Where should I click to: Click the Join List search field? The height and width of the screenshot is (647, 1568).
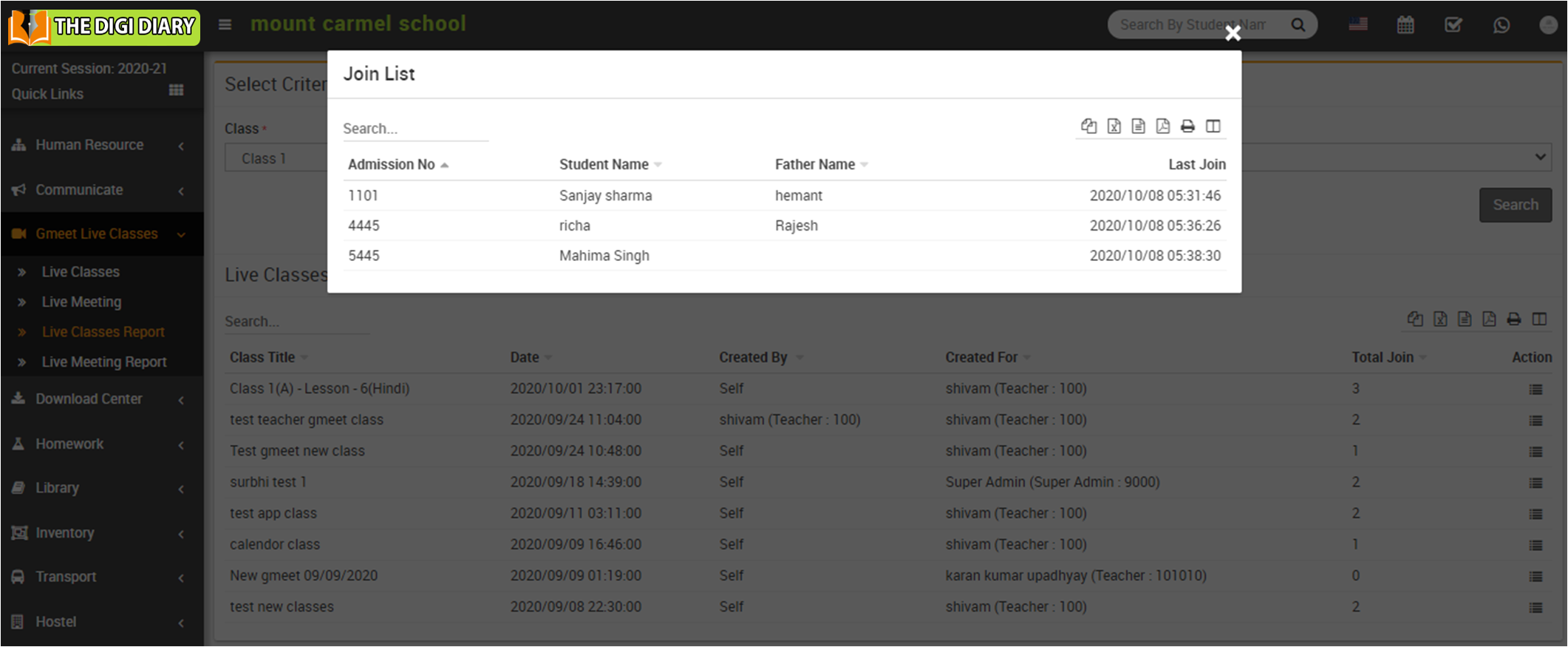click(415, 129)
